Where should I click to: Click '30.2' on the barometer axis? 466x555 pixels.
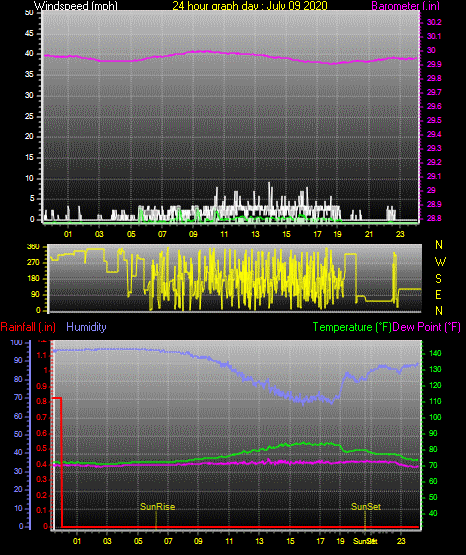[x=434, y=22]
